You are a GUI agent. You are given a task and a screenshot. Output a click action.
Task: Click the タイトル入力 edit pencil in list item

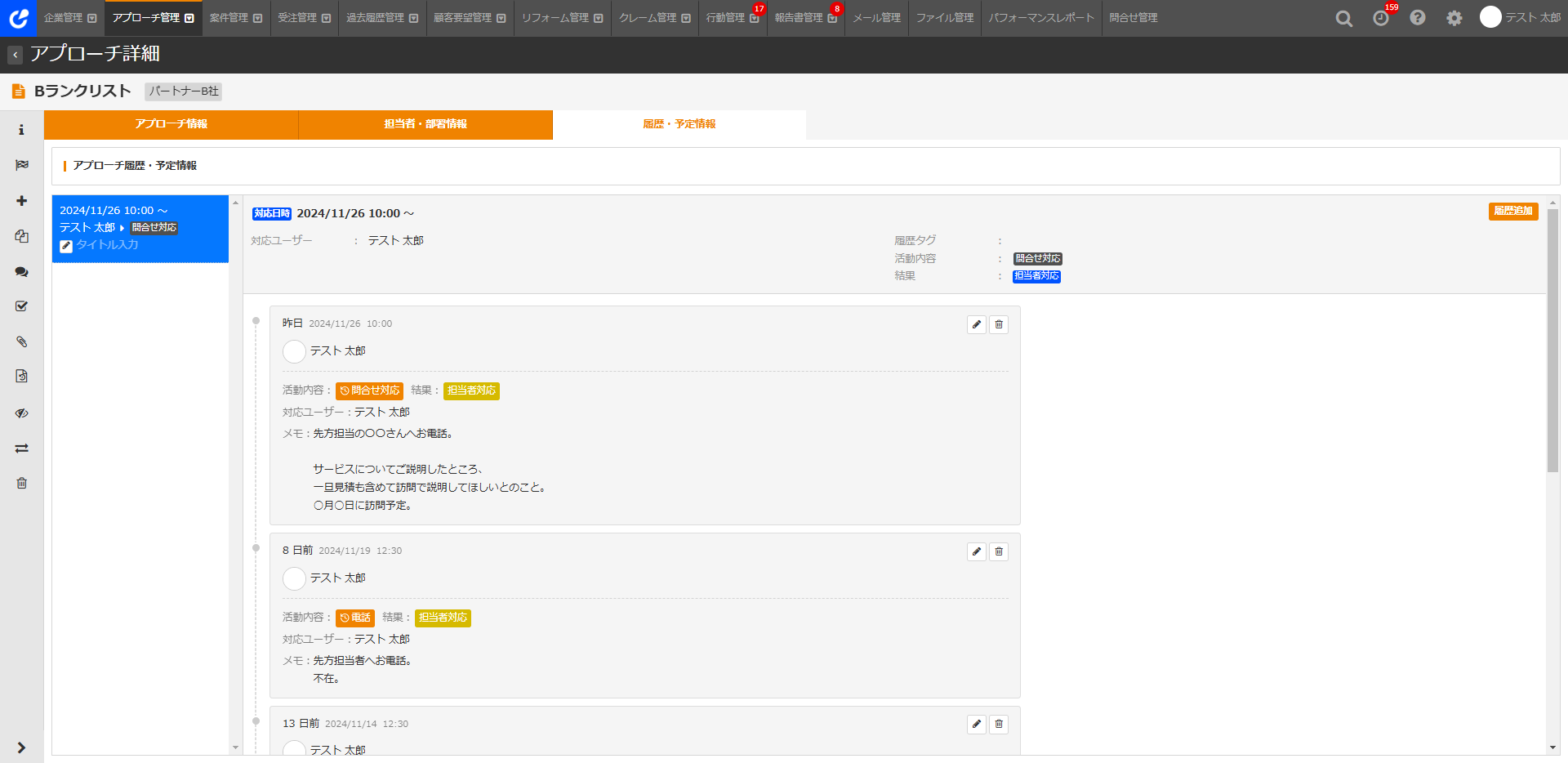click(66, 246)
